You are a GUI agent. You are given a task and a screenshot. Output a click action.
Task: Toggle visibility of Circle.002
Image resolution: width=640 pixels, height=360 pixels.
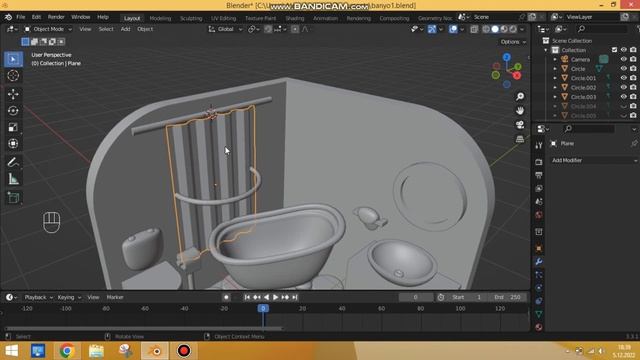point(623,87)
